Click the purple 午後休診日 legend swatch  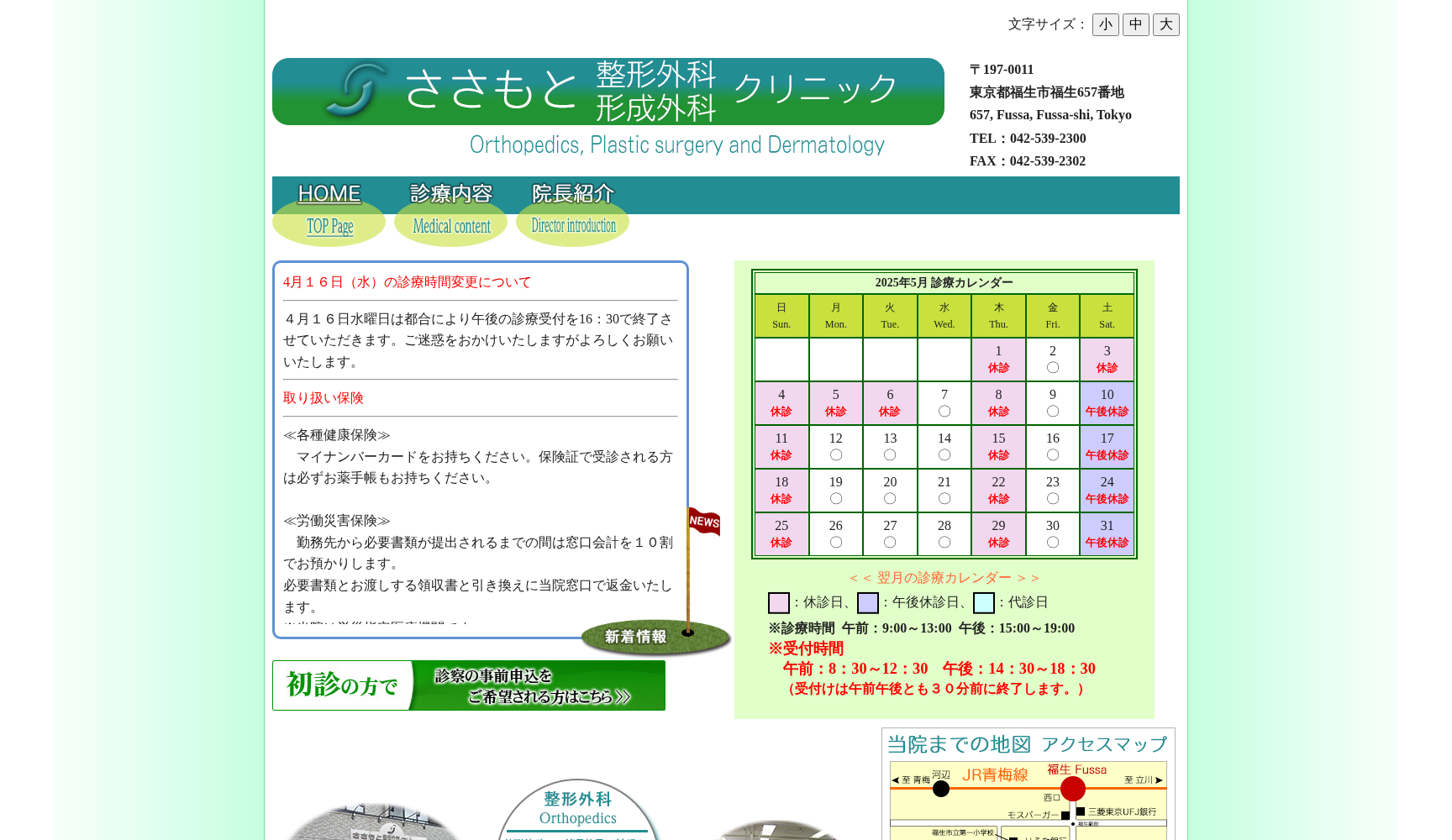(867, 603)
